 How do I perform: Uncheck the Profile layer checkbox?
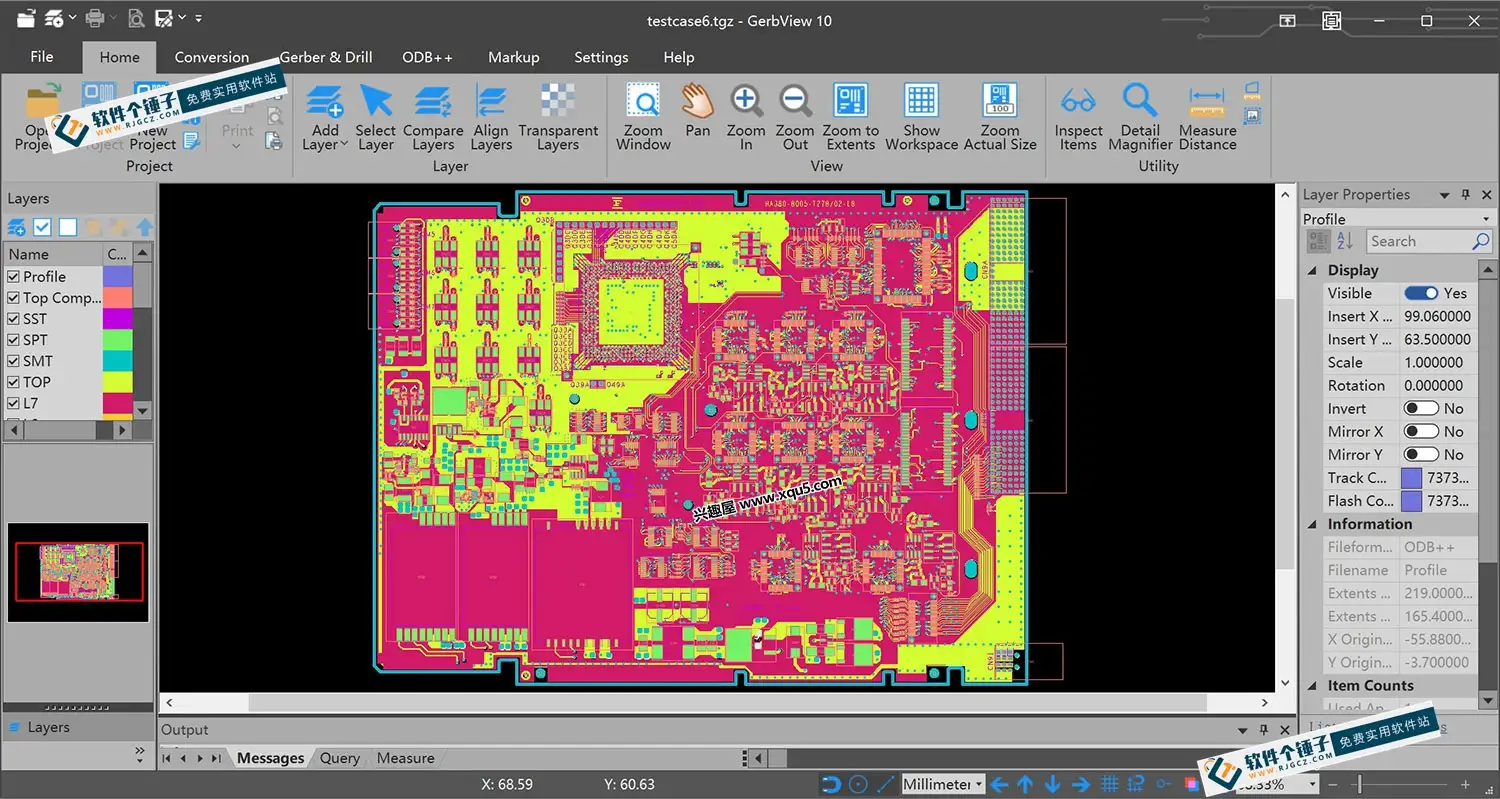coord(14,277)
